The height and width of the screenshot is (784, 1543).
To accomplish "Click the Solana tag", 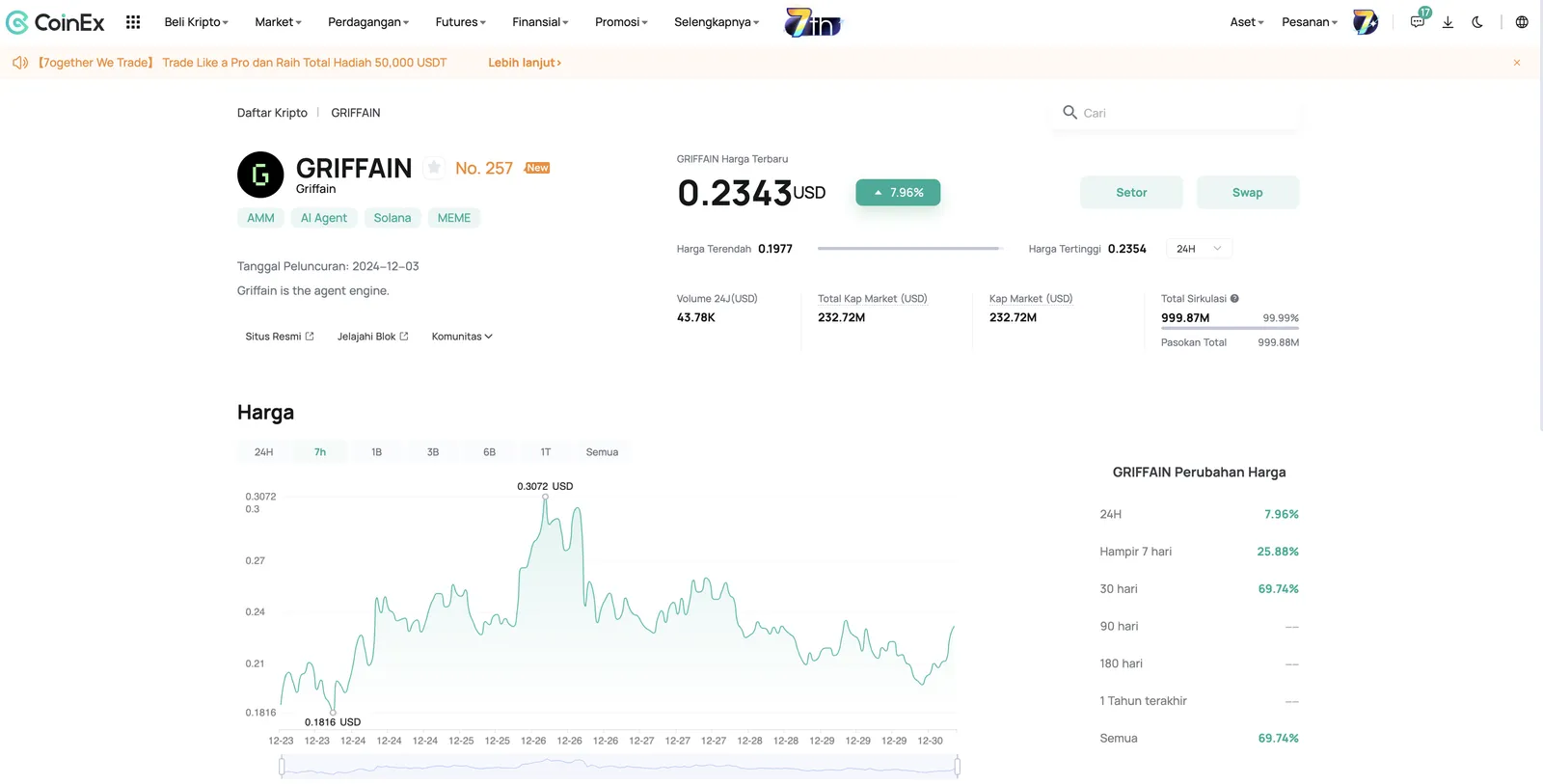I will 393,218.
